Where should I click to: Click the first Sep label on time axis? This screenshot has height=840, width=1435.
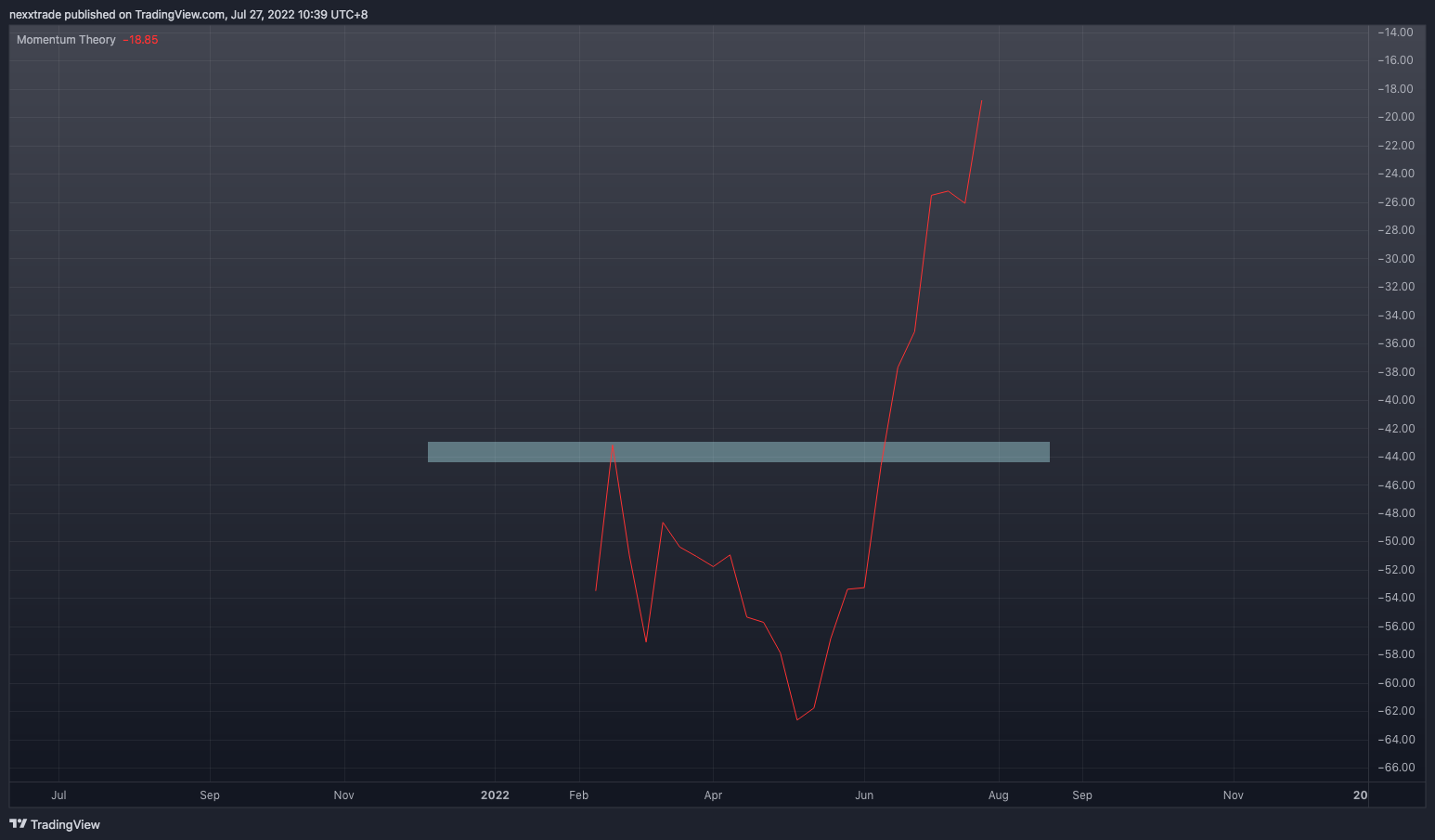pos(210,795)
